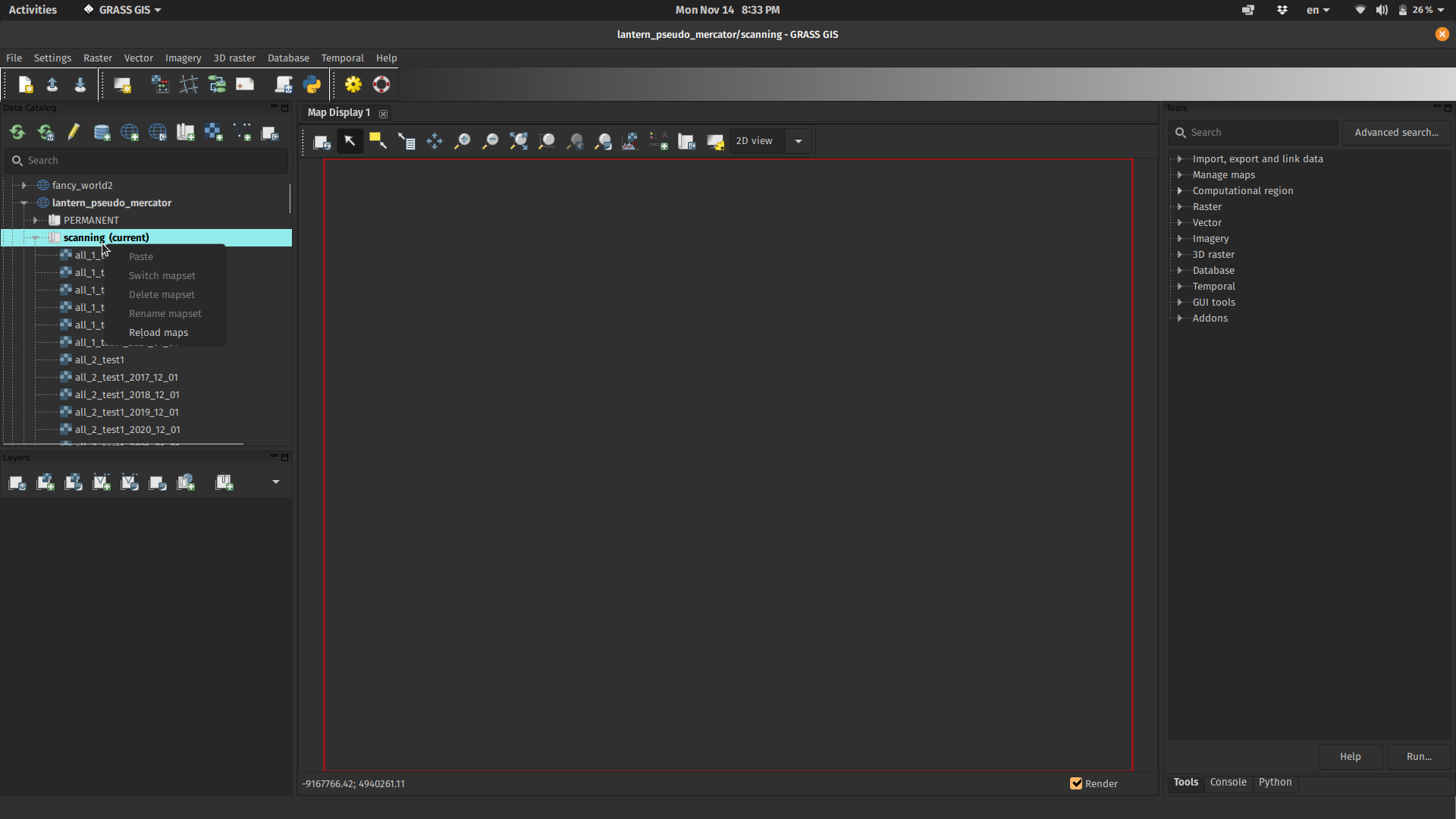Open the Raster Map Calculator tool

160,84
